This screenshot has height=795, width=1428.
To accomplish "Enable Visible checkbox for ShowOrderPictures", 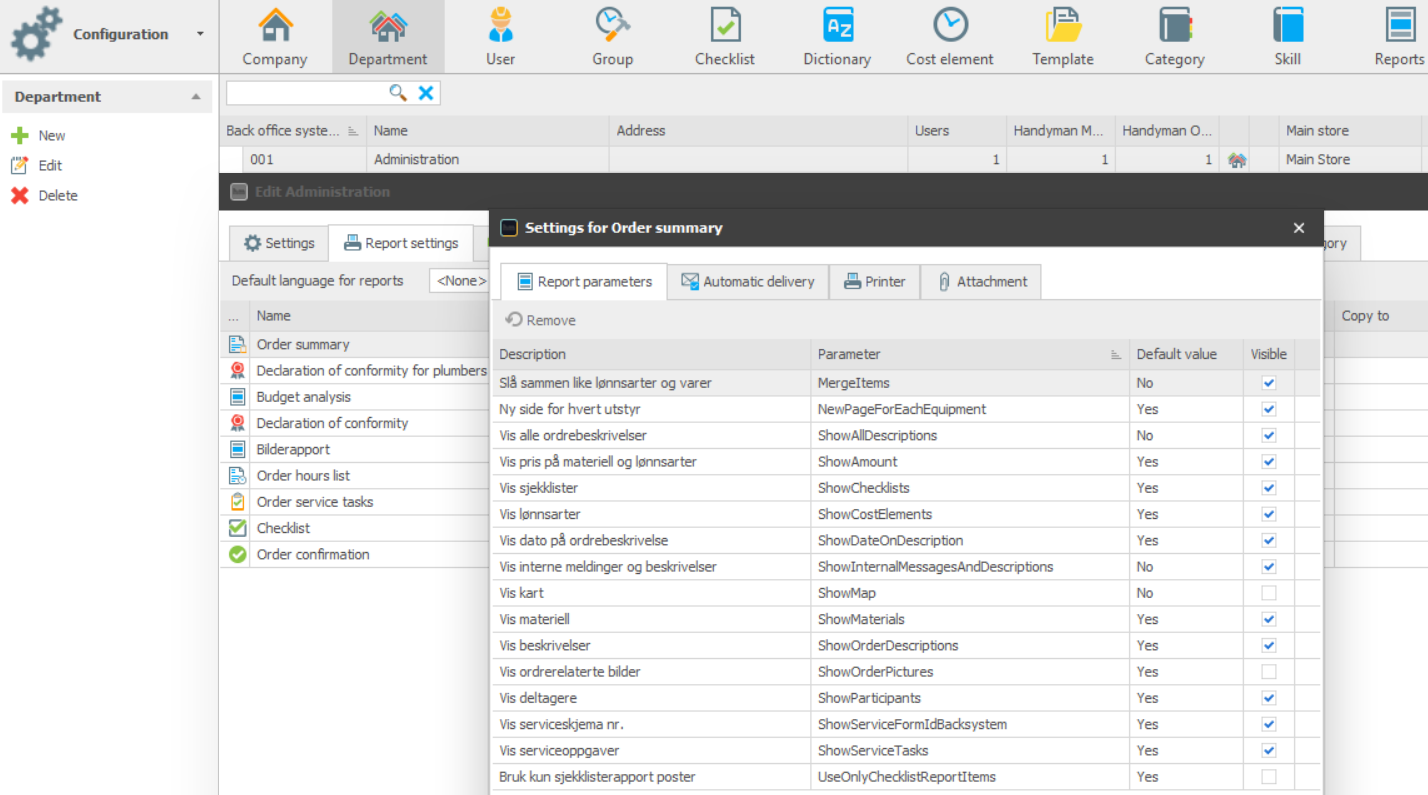I will tap(1269, 672).
